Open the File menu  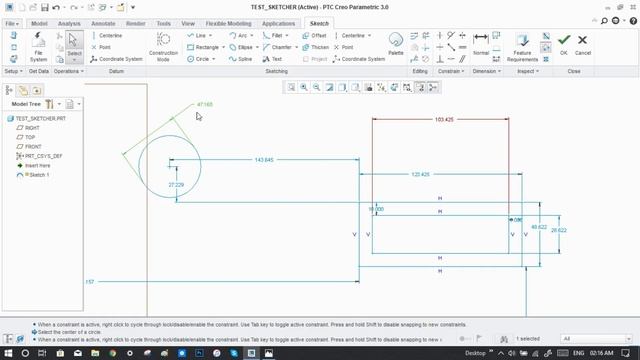pyautogui.click(x=12, y=24)
